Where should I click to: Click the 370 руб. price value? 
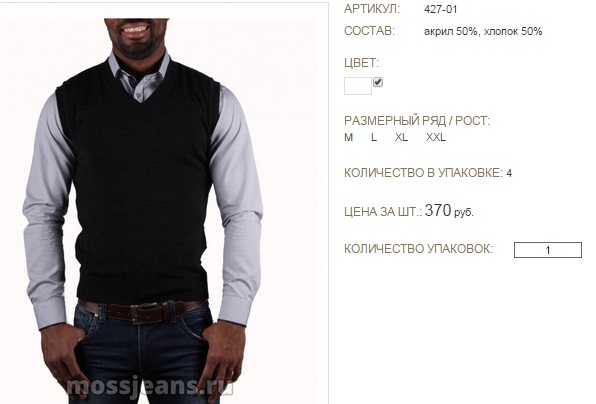449,211
